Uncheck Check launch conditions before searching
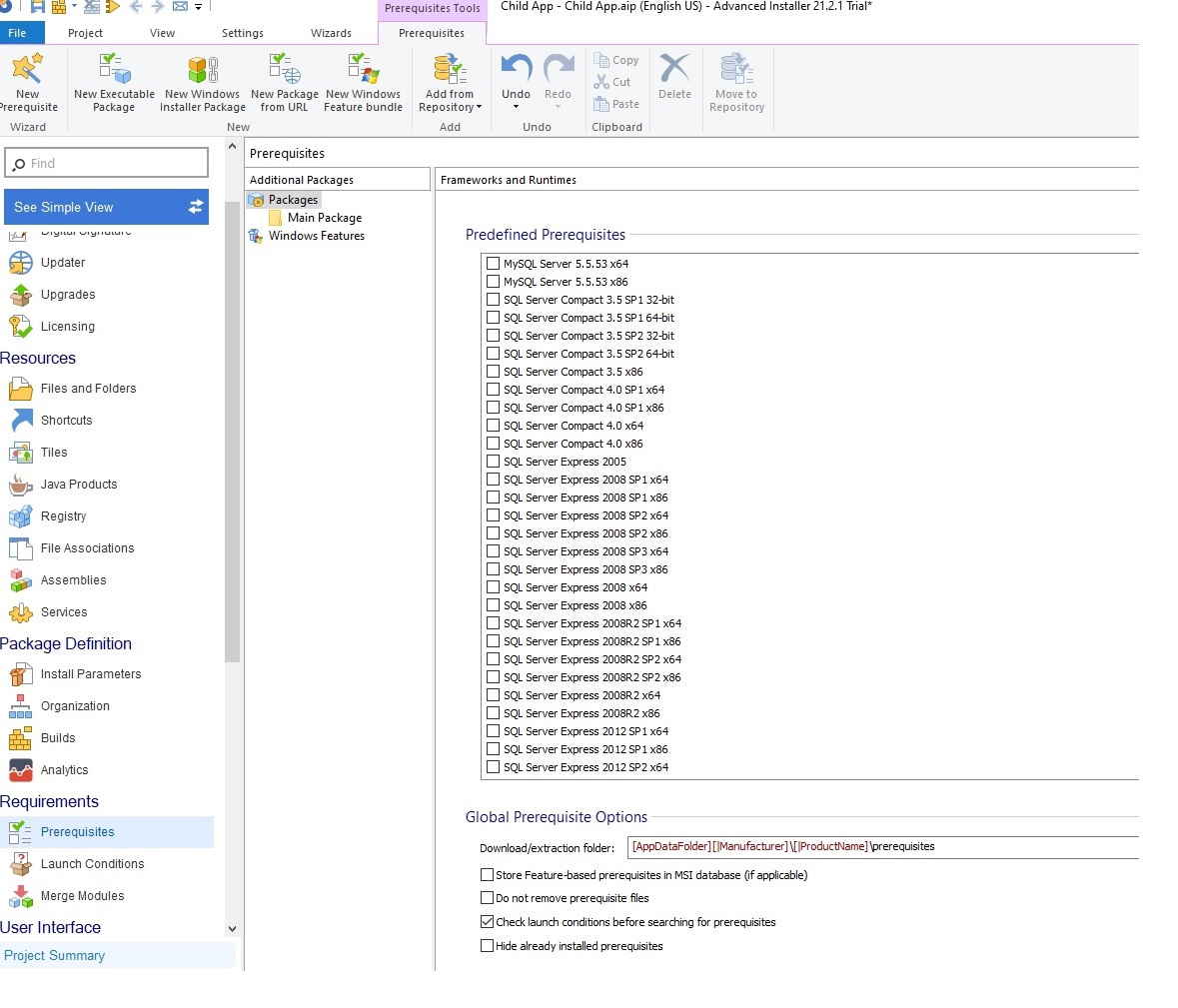 pos(487,922)
